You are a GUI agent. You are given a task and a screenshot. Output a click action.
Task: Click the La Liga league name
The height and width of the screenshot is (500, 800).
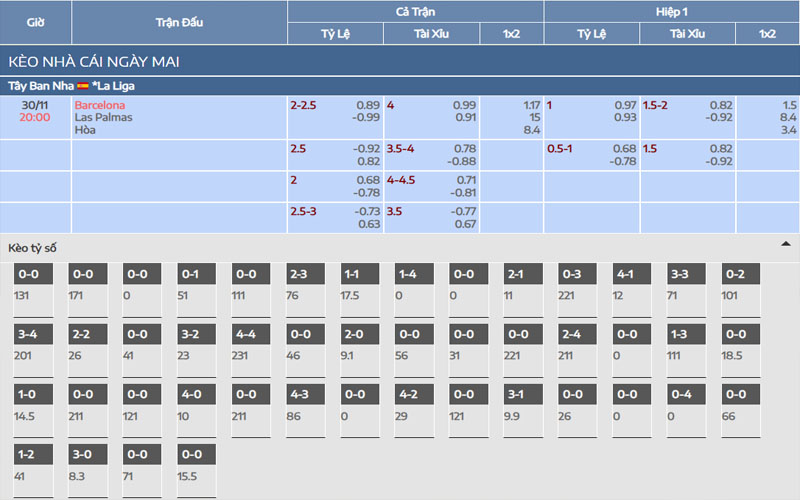(115, 86)
